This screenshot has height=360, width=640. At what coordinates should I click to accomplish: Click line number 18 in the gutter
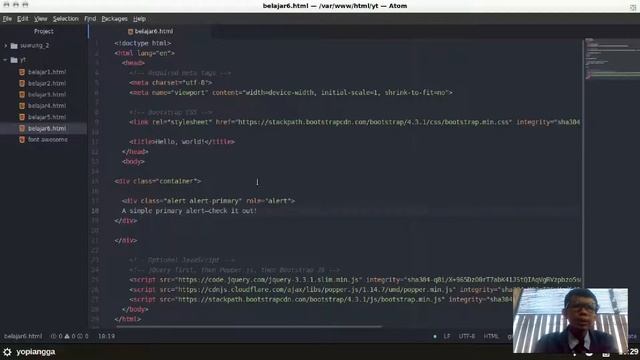95,211
